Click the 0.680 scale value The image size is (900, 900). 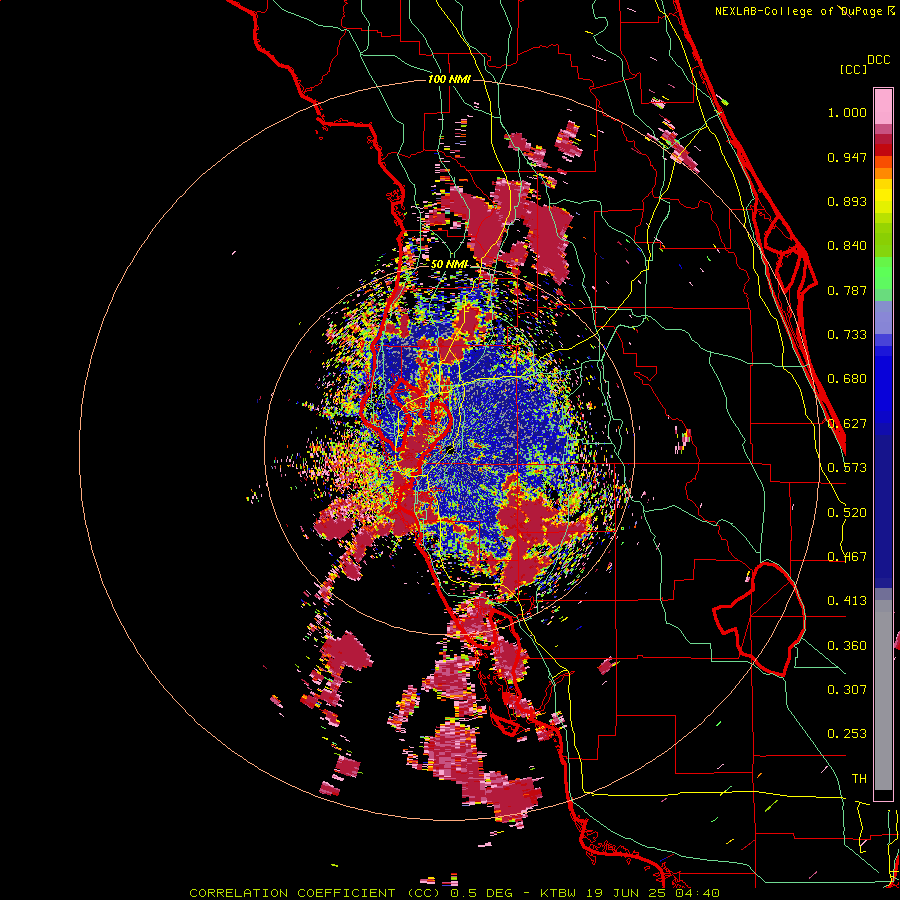[847, 379]
